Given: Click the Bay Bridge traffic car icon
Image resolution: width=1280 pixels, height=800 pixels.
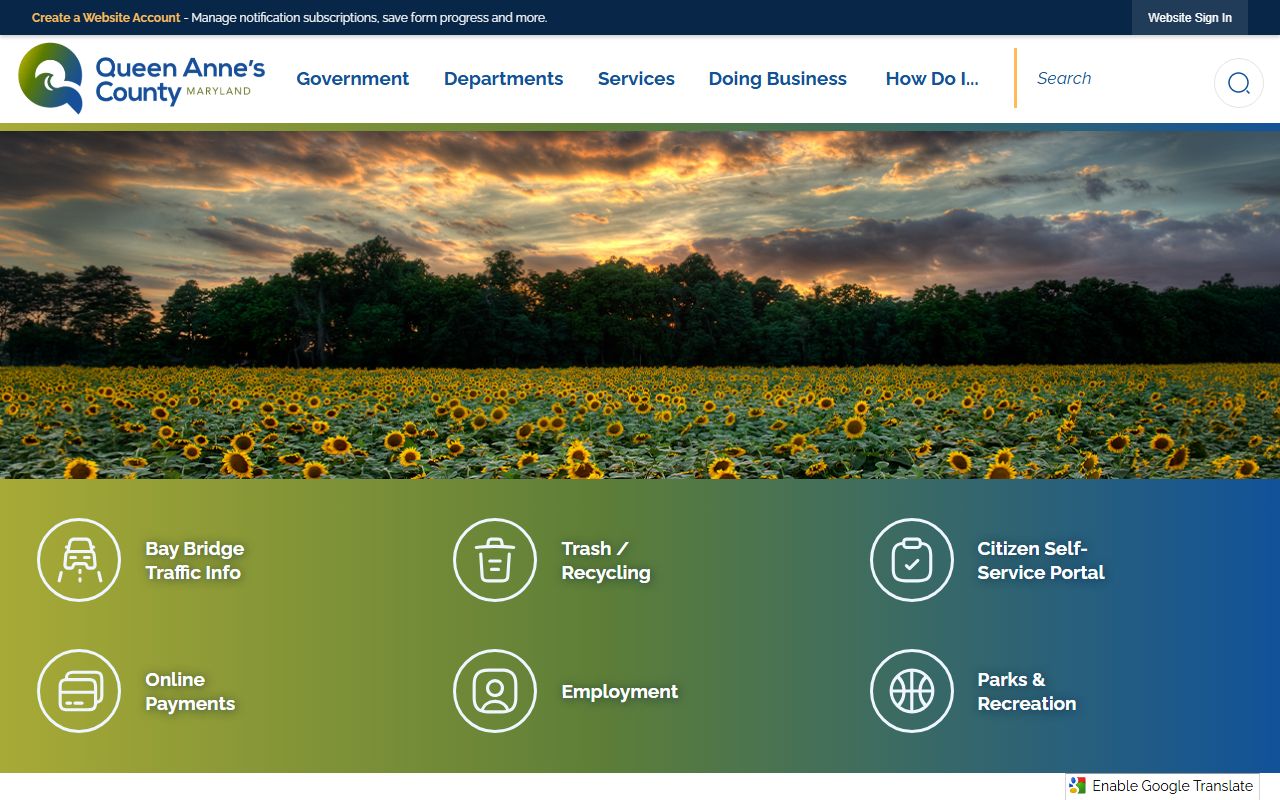Looking at the screenshot, I should 79,560.
